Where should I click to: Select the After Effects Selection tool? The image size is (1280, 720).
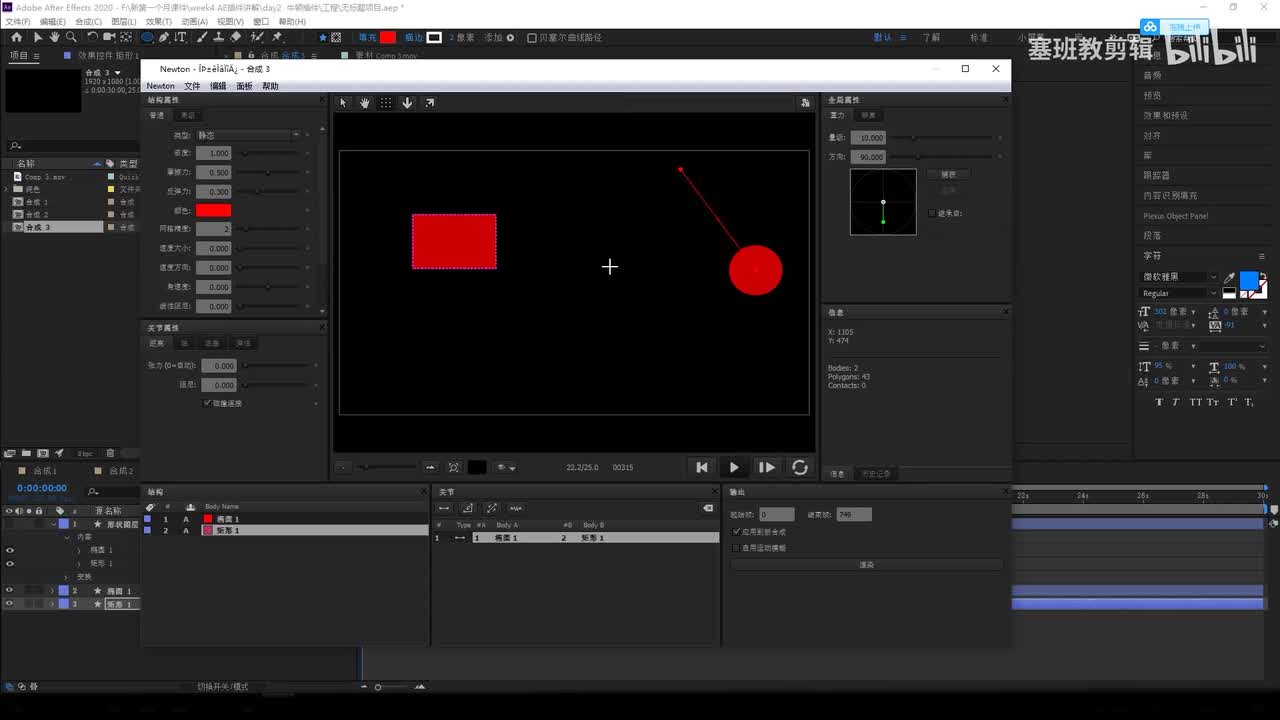click(x=38, y=37)
